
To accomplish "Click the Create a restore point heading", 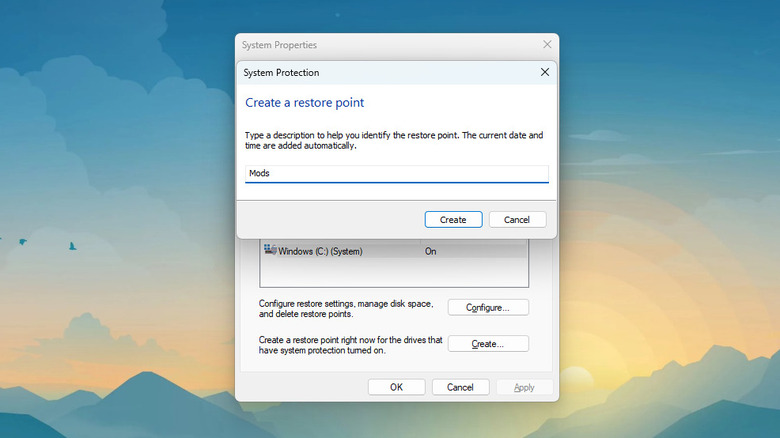I will click(304, 103).
